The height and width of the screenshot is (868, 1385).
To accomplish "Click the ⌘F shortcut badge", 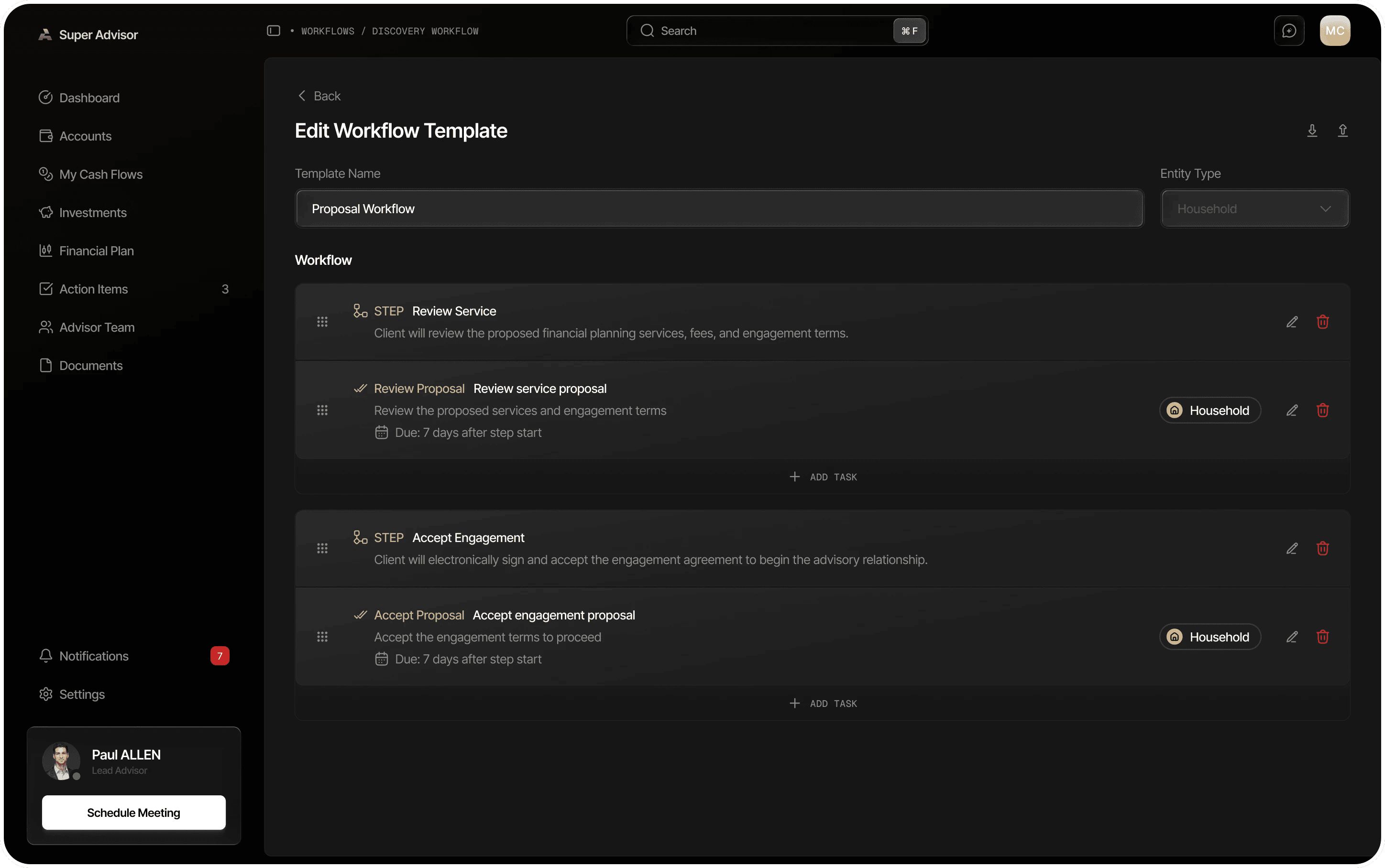I will tap(909, 31).
